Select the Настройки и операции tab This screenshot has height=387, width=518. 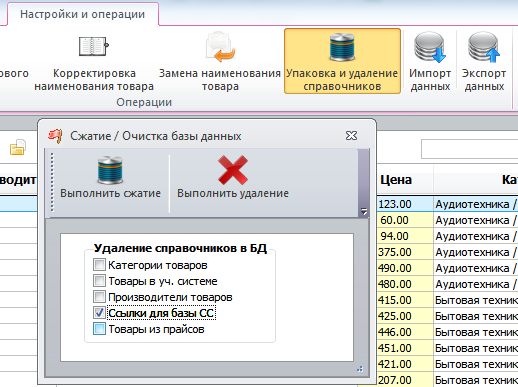[x=82, y=14]
